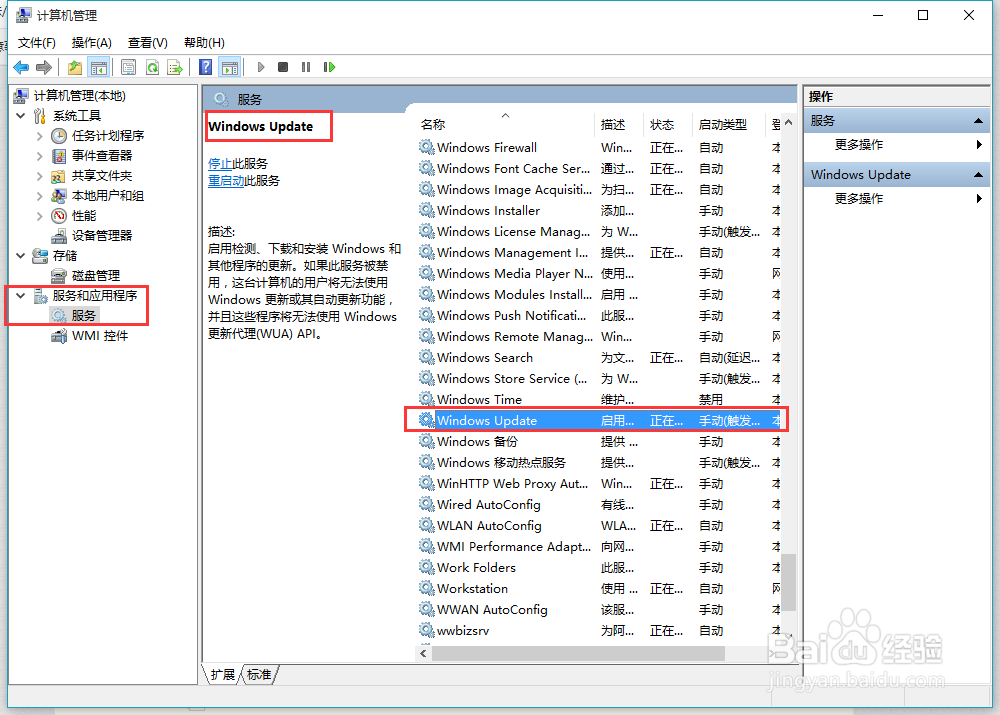Toggle the Show/Hide Console Tree icon
The image size is (1000, 715).
tap(99, 67)
